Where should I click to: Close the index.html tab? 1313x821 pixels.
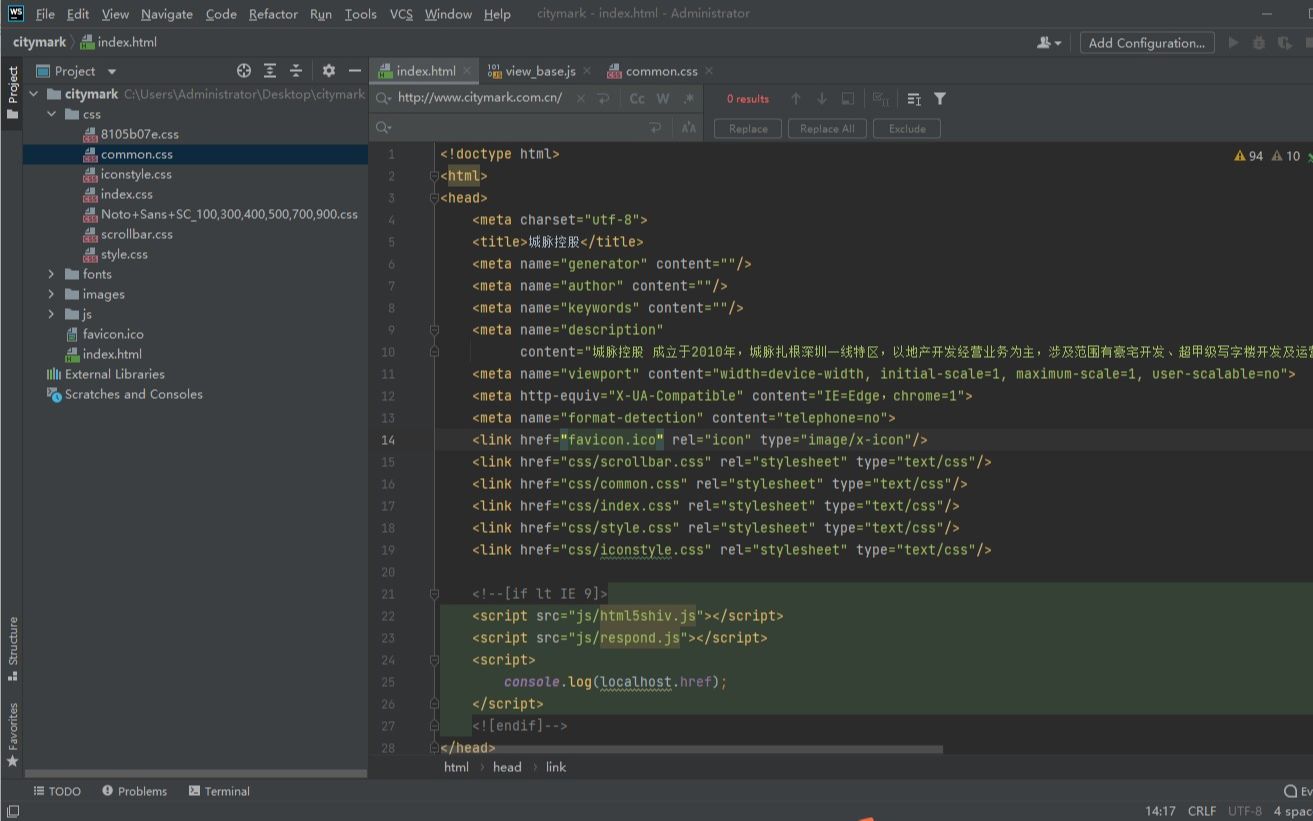[469, 71]
